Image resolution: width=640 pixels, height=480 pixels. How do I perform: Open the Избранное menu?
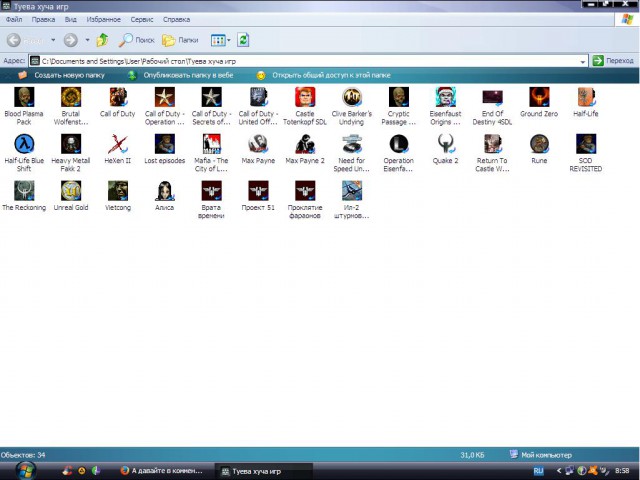pyautogui.click(x=104, y=20)
